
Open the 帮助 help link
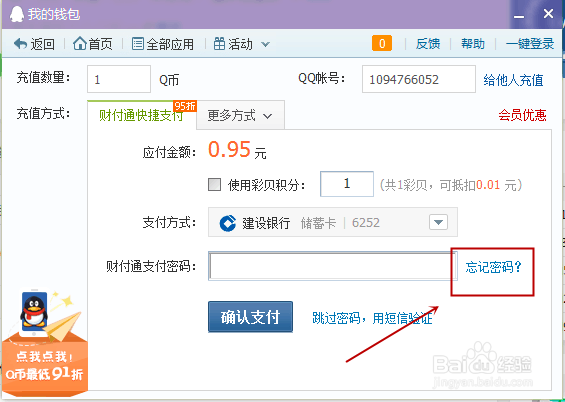click(x=473, y=44)
